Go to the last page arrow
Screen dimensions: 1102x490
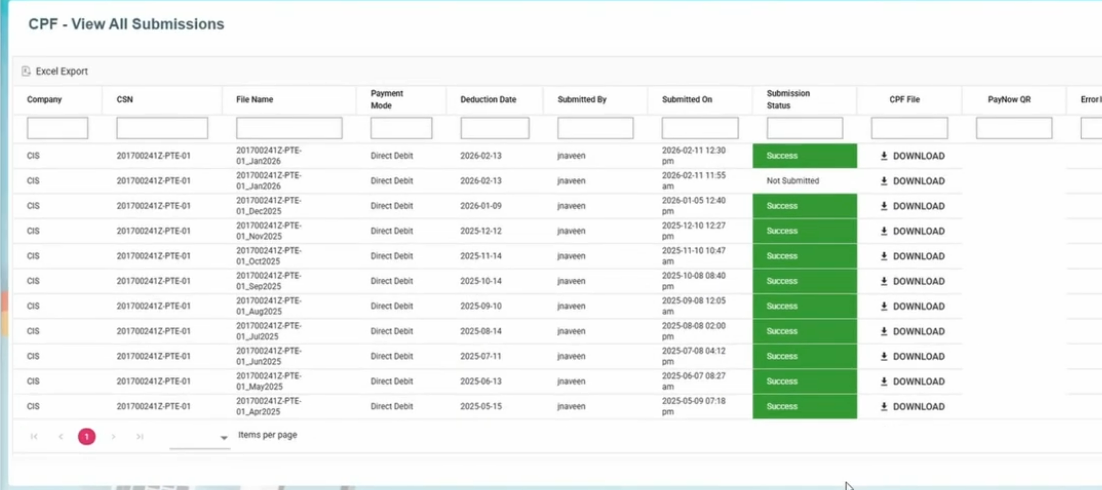pos(140,437)
